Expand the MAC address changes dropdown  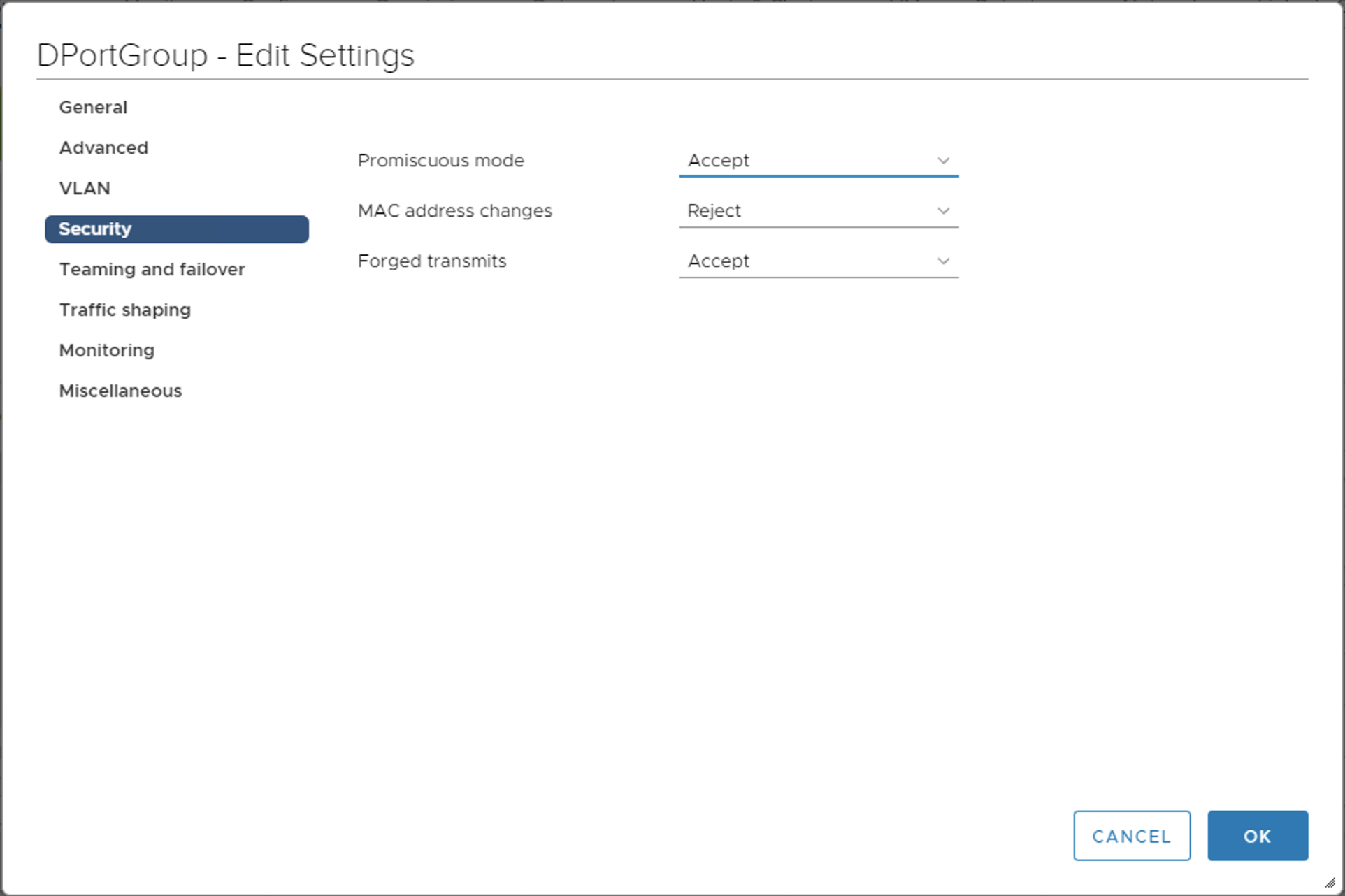coord(818,210)
